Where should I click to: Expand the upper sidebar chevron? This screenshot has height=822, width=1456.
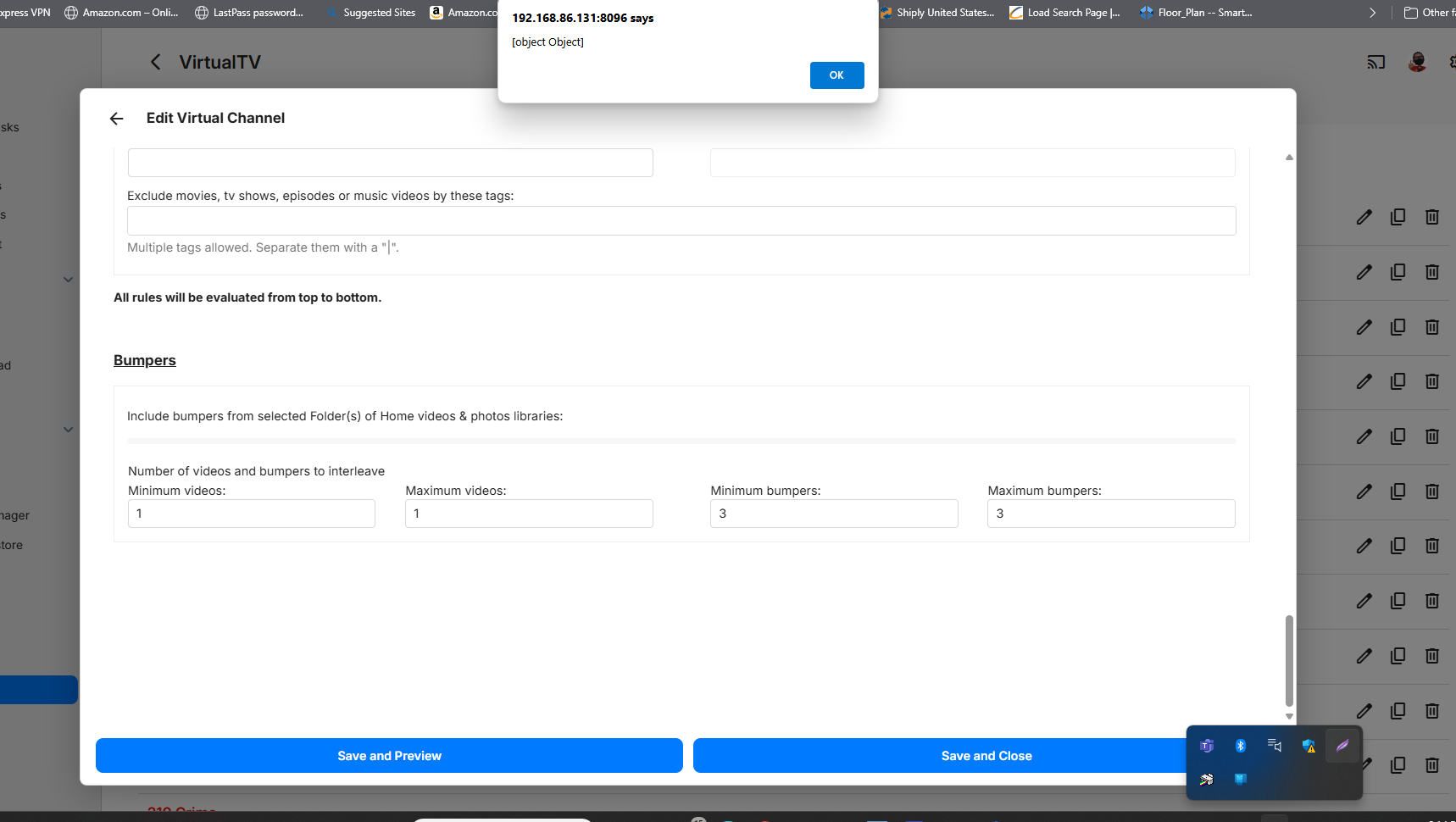[x=68, y=280]
